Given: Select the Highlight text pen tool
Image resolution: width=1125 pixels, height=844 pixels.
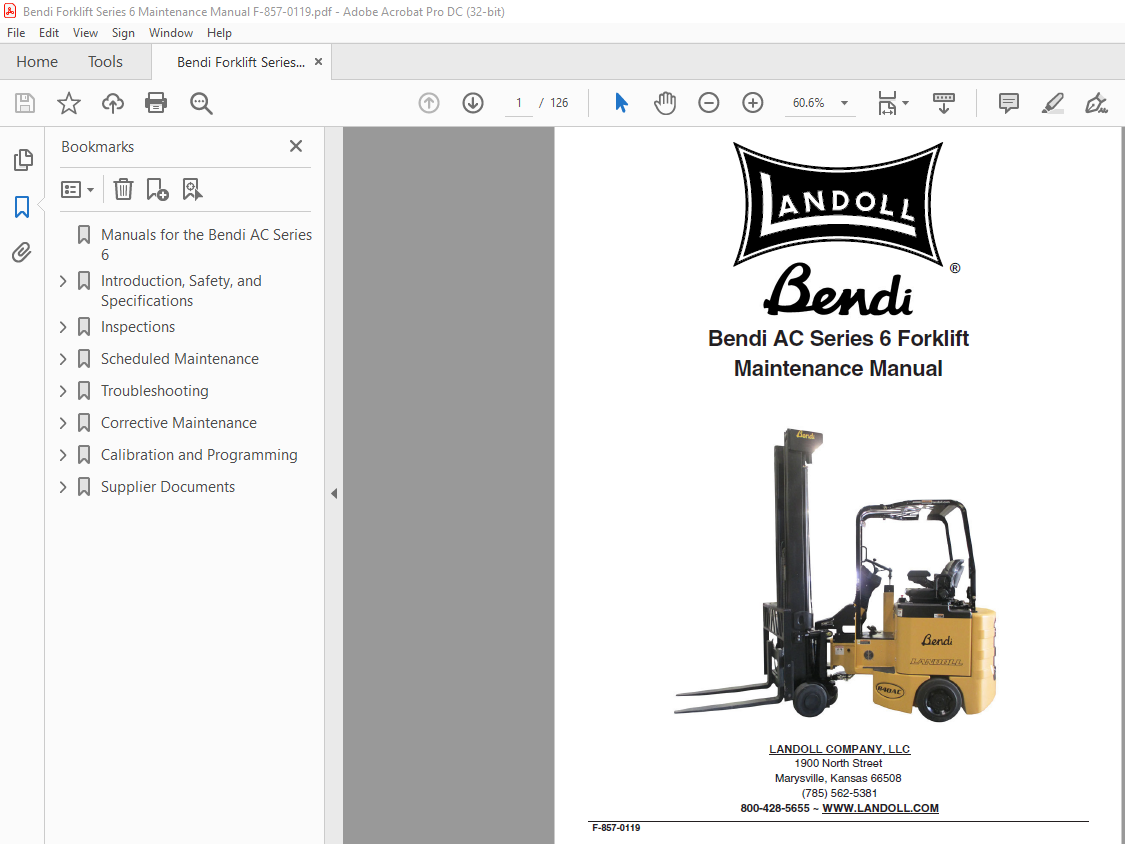Looking at the screenshot, I should point(1053,103).
